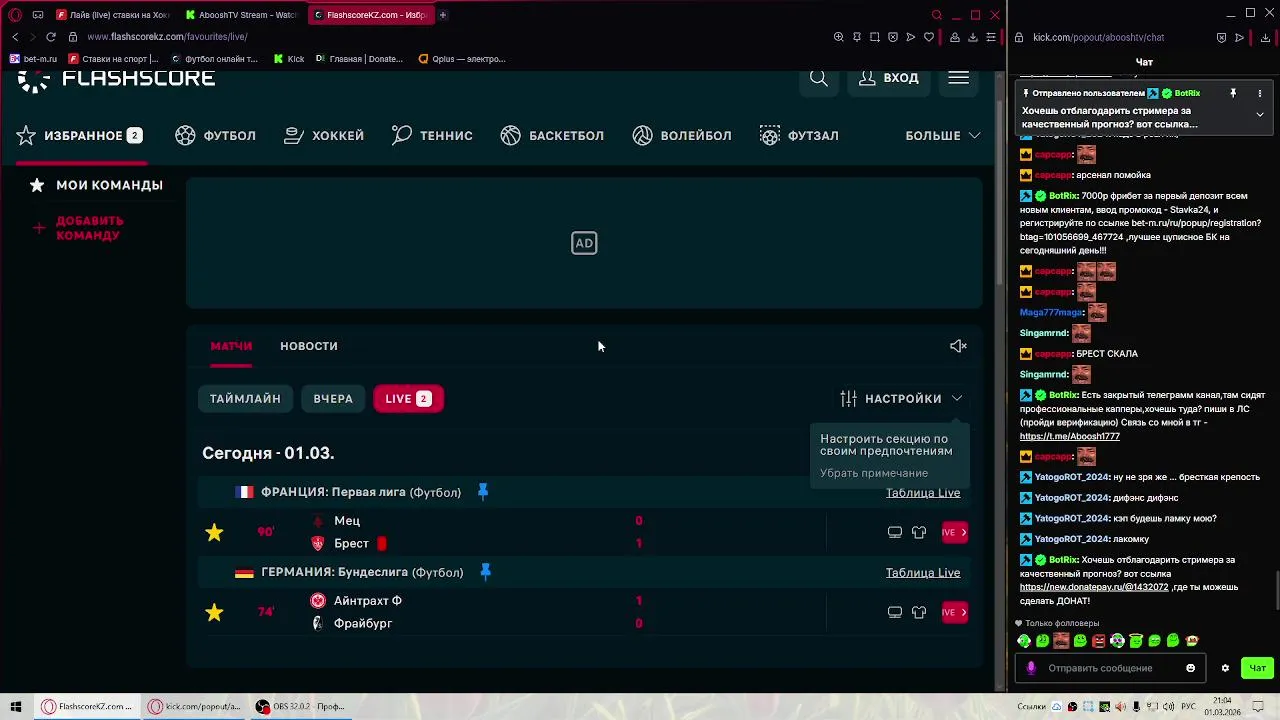Click the ВХОД login button
Screen dimensions: 1280x720
[889, 78]
